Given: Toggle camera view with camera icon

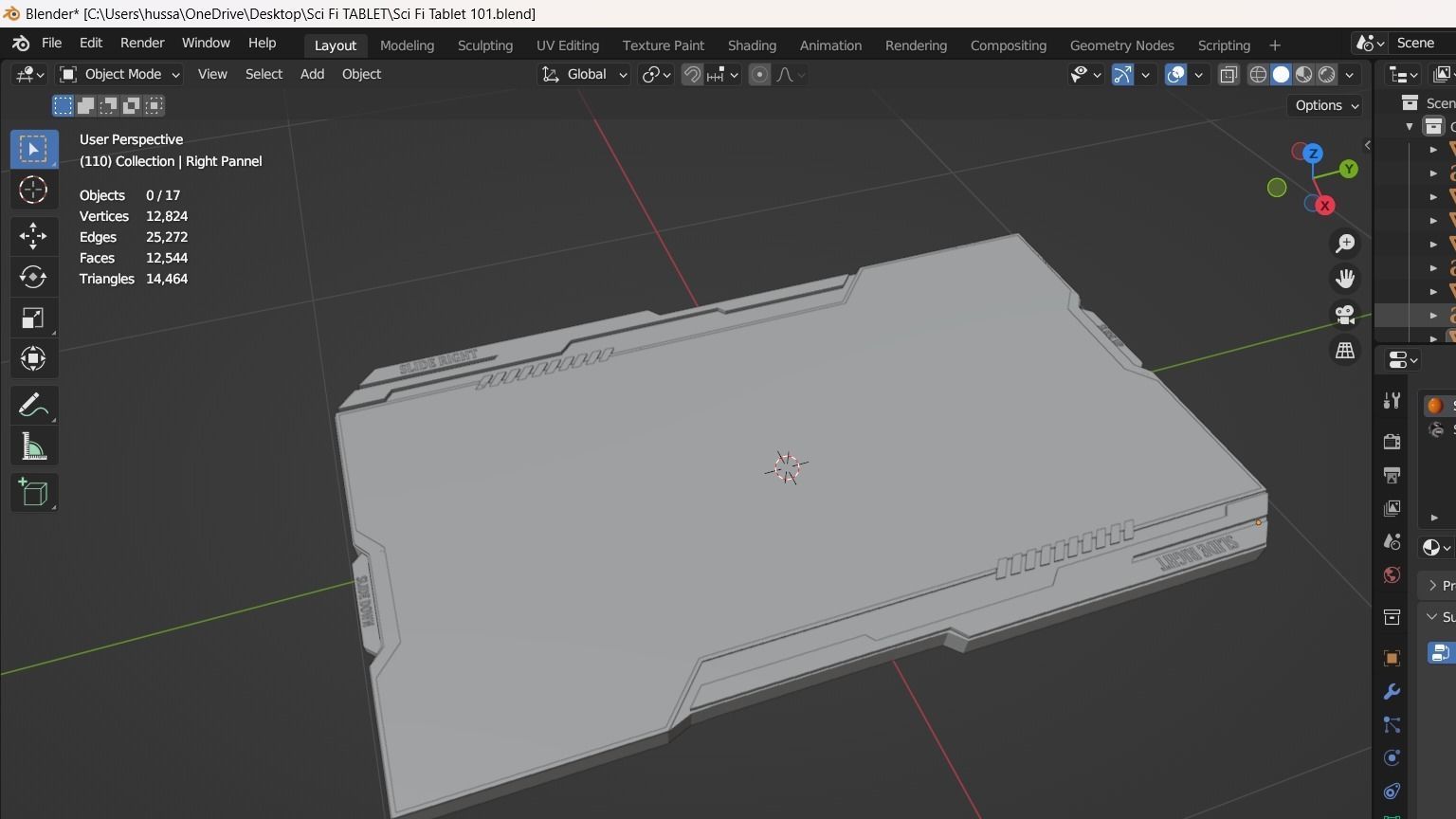Looking at the screenshot, I should [x=1345, y=314].
